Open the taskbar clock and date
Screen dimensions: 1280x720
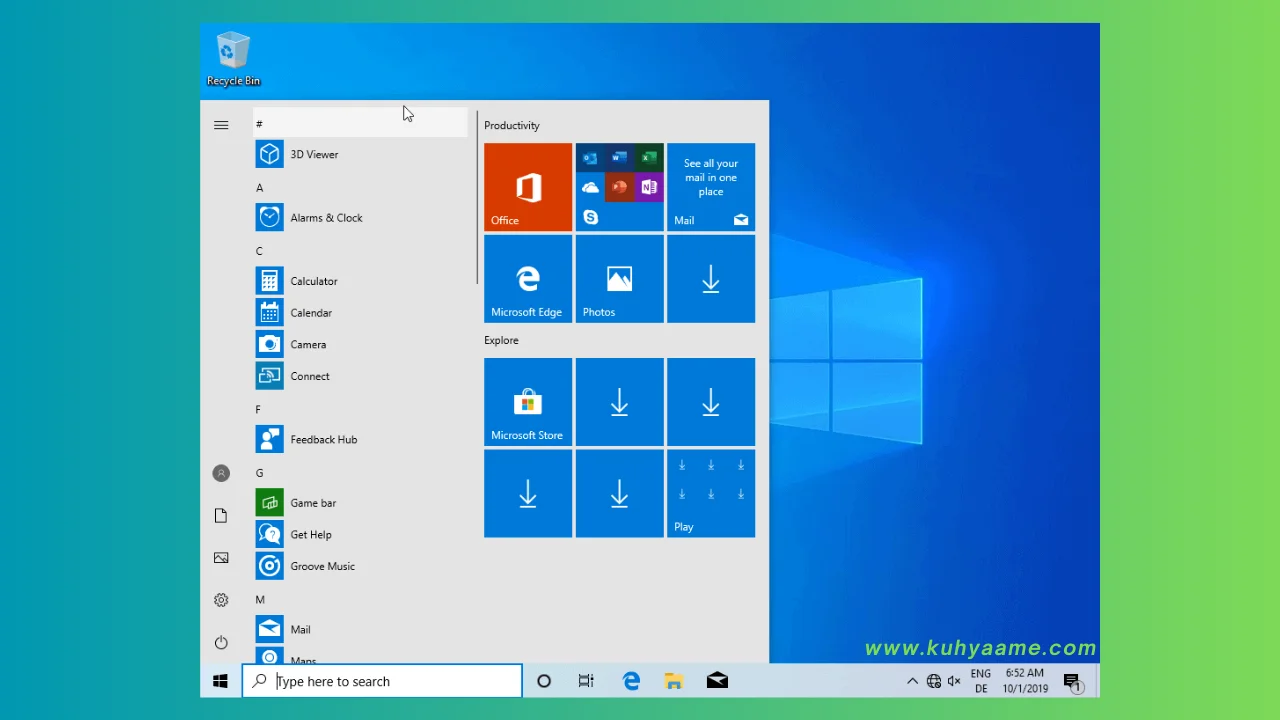1026,681
